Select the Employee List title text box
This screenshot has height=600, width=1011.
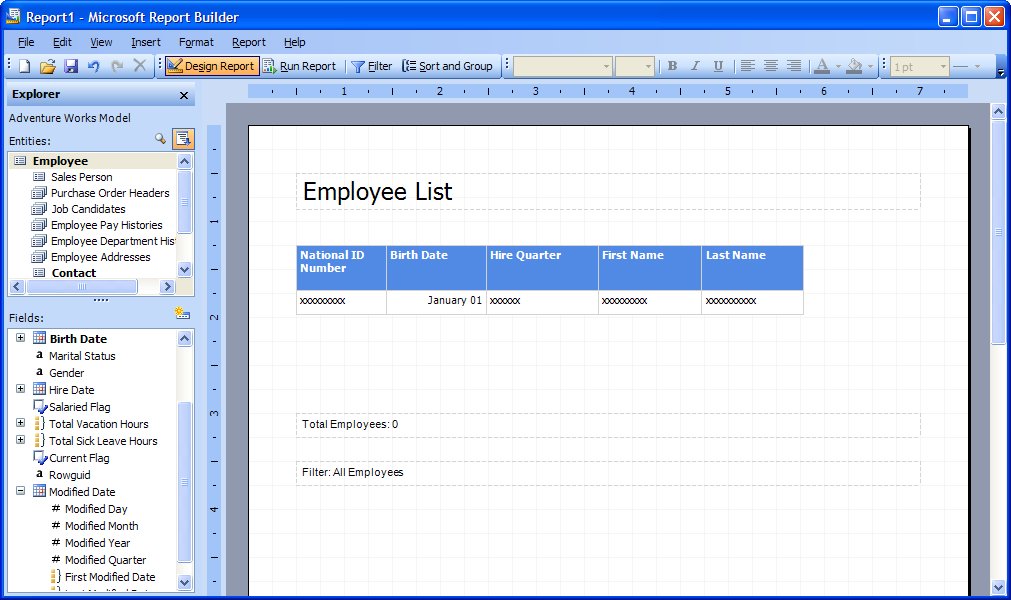point(607,191)
